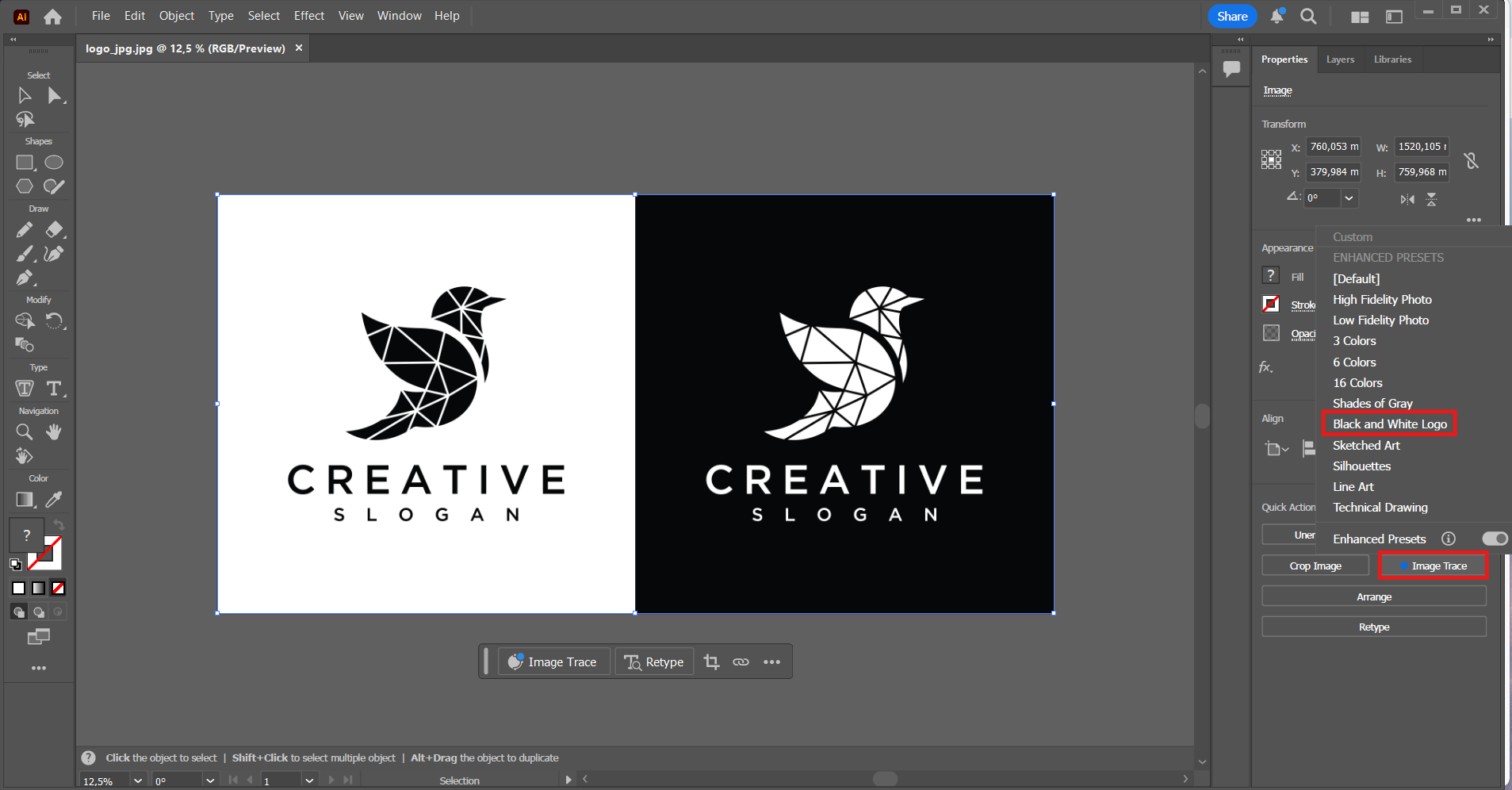The image size is (1512, 790).
Task: Select the Hand navigation tool
Action: (54, 432)
